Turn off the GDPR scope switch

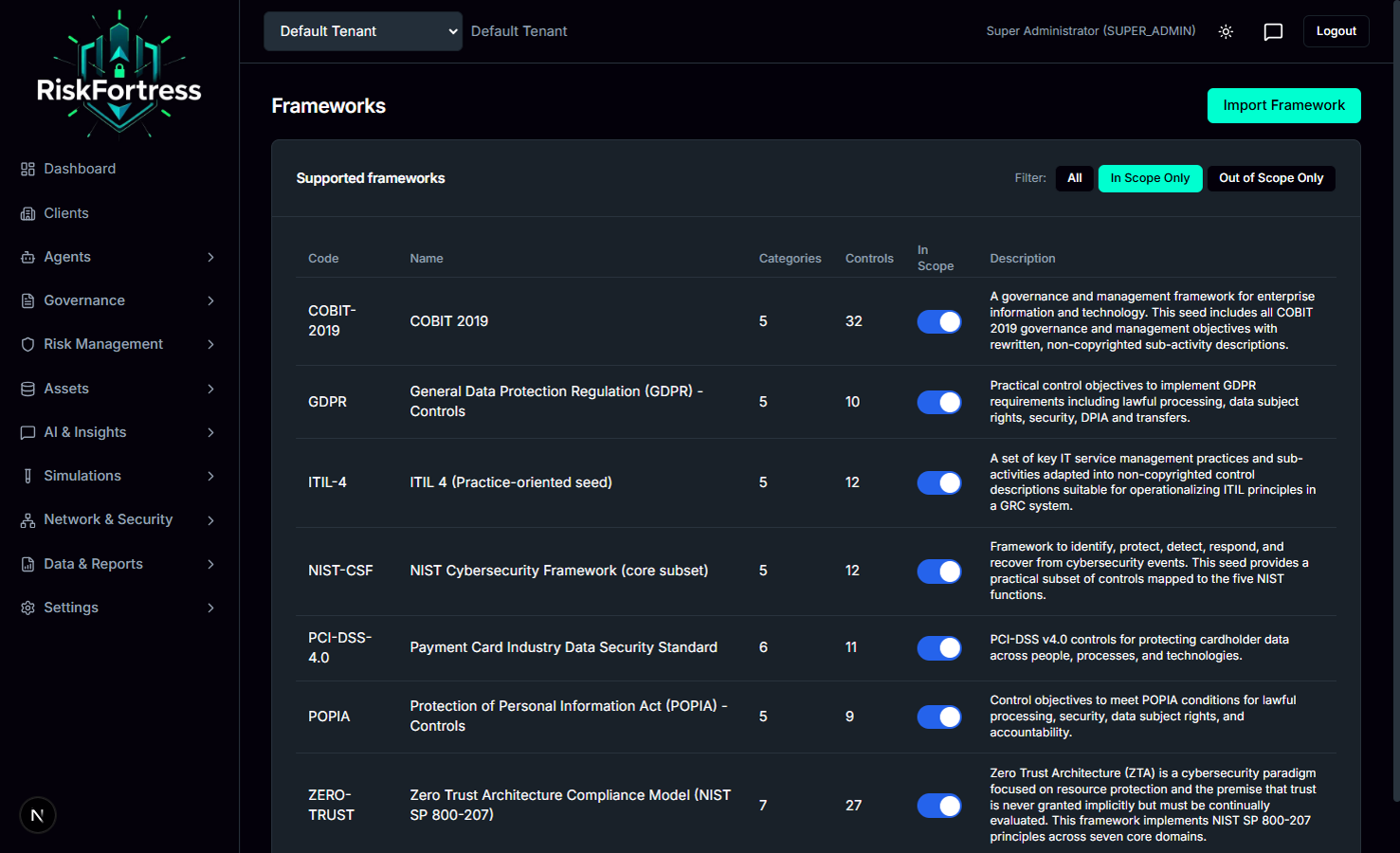tap(938, 402)
